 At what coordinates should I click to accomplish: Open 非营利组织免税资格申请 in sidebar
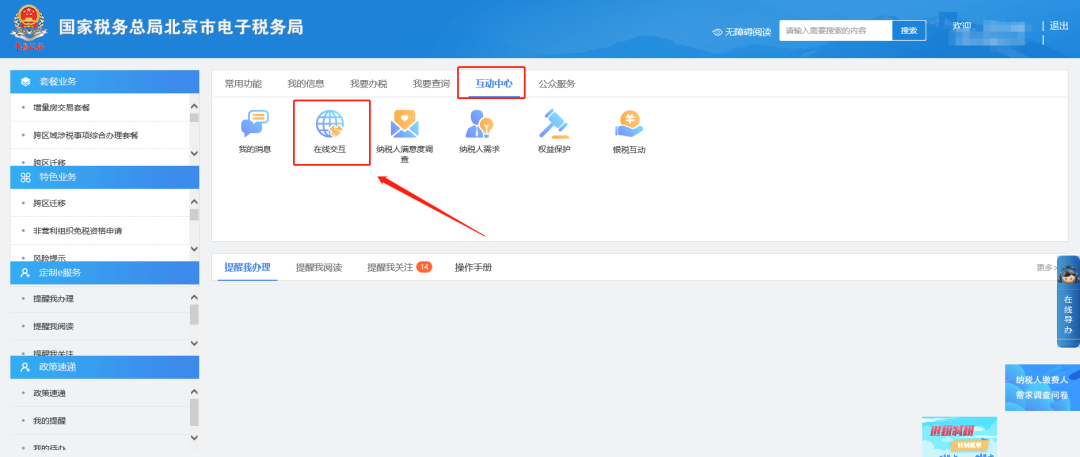(x=77, y=231)
